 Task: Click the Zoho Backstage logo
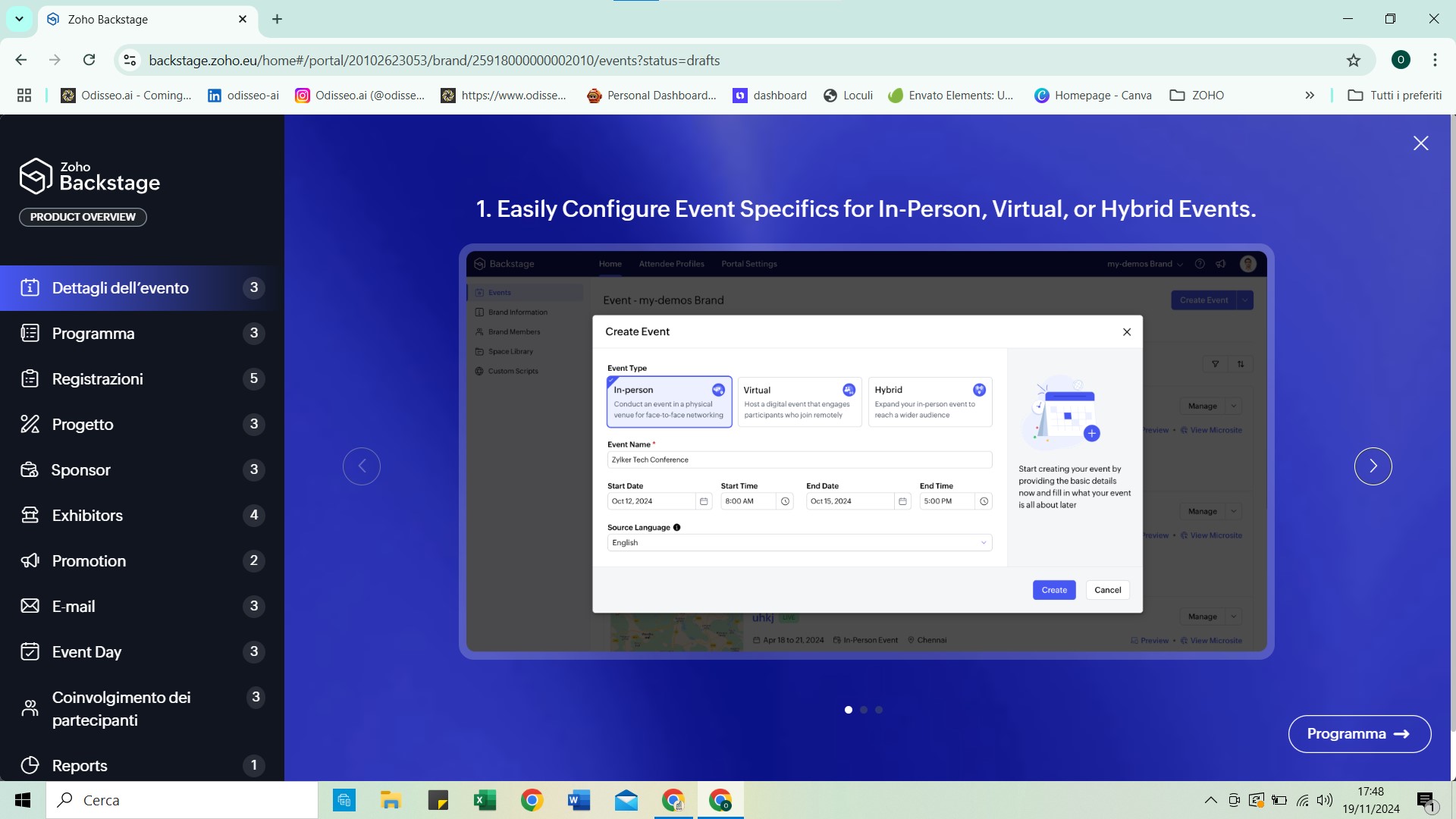89,176
